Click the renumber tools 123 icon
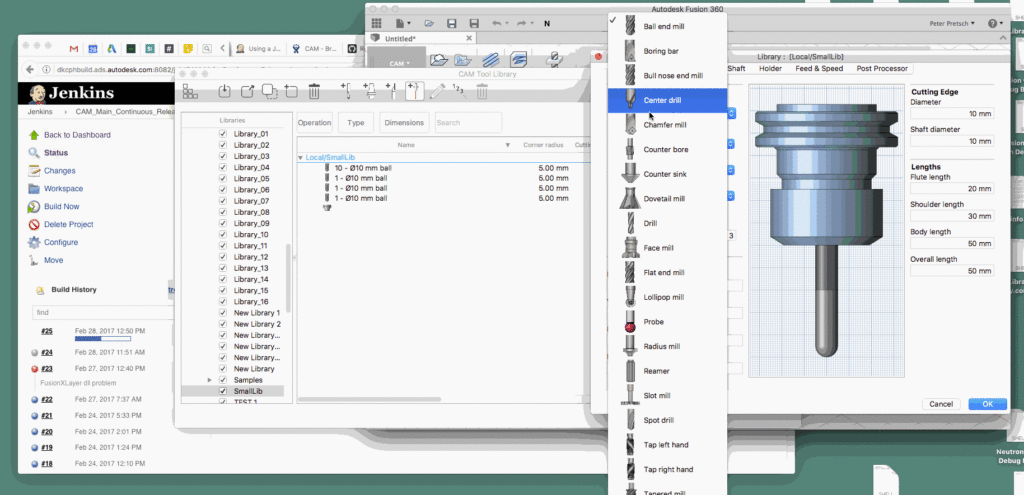This screenshot has height=495, width=1024. coord(458,91)
